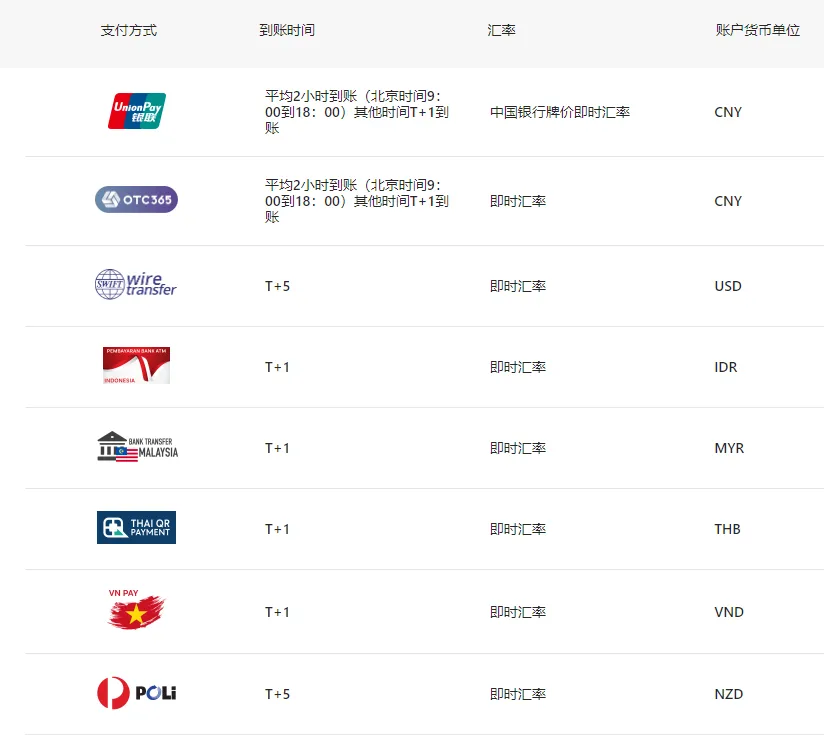The width and height of the screenshot is (824, 735).
Task: Click the UnionPay logo icon
Action: (x=137, y=111)
